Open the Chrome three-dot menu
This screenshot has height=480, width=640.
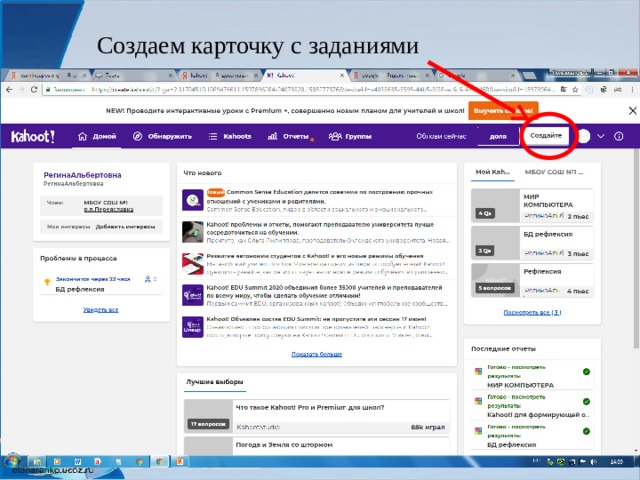[632, 89]
